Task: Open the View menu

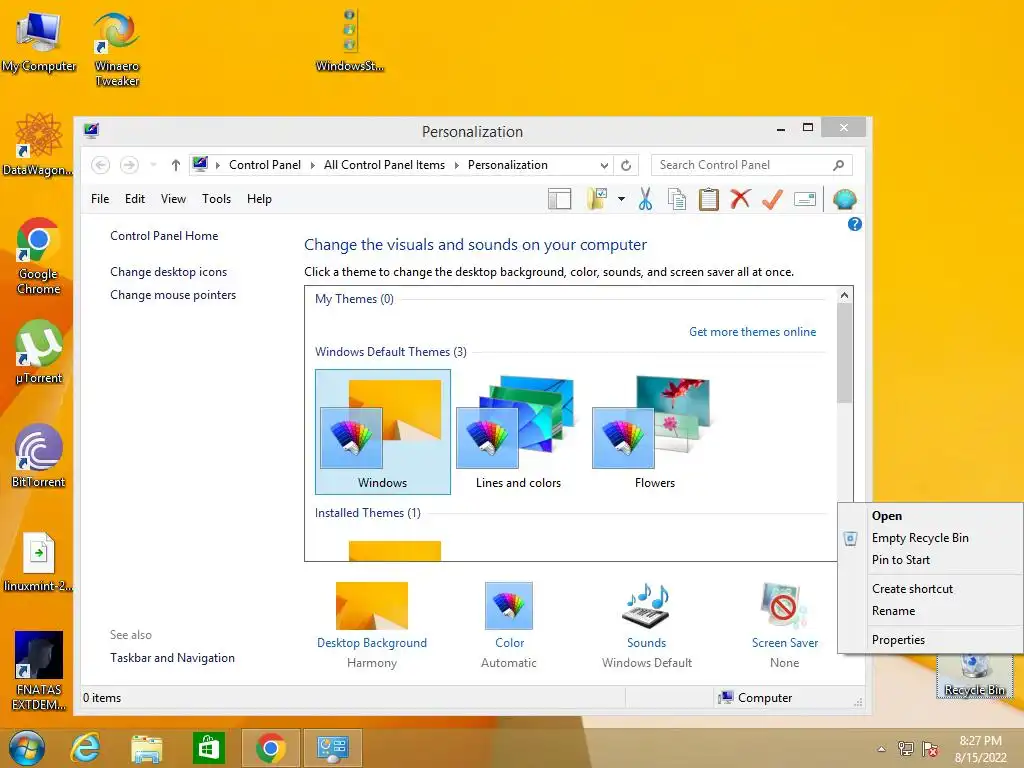Action: point(173,199)
